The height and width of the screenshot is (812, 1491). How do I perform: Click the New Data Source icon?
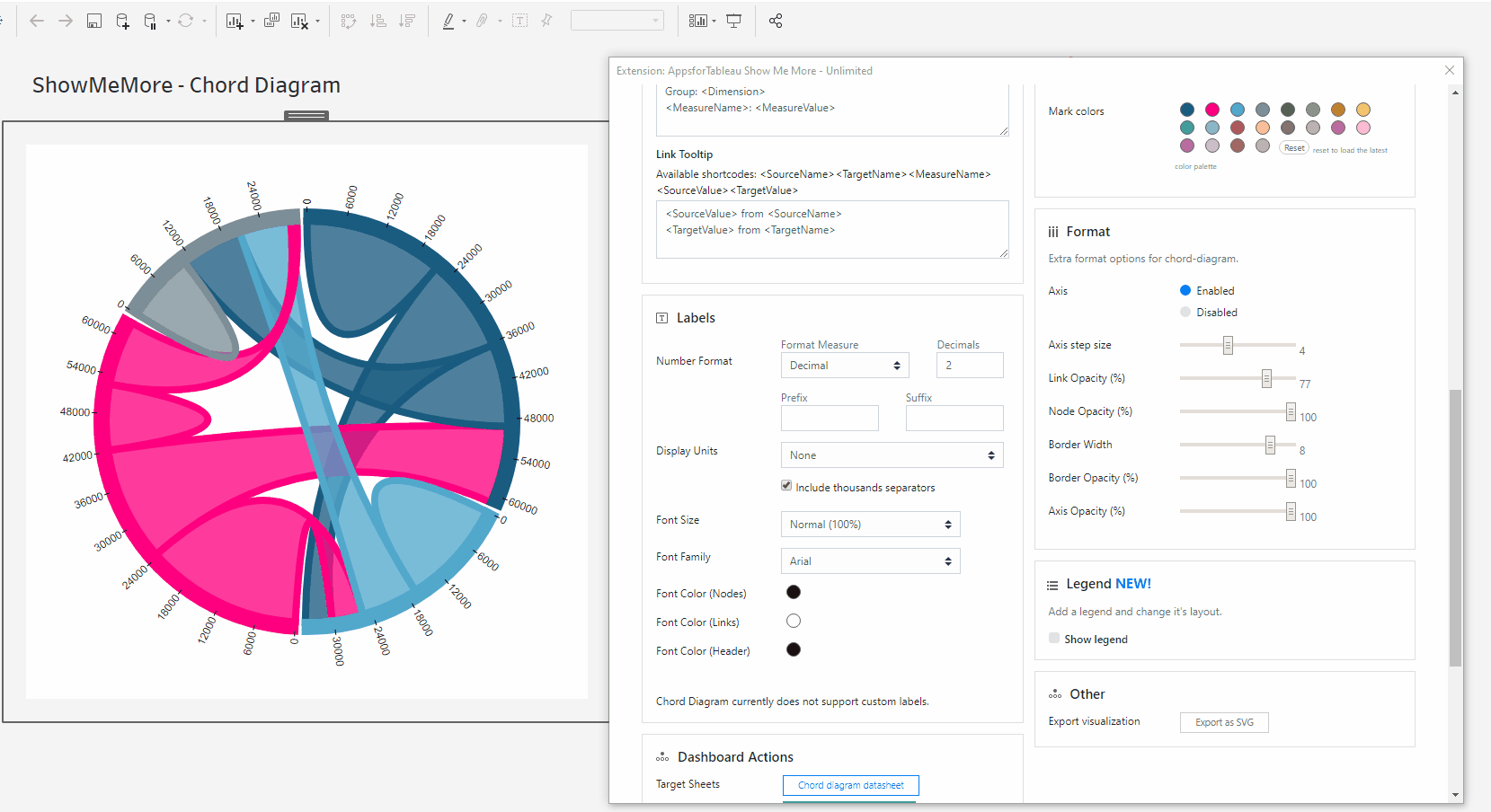tap(123, 21)
